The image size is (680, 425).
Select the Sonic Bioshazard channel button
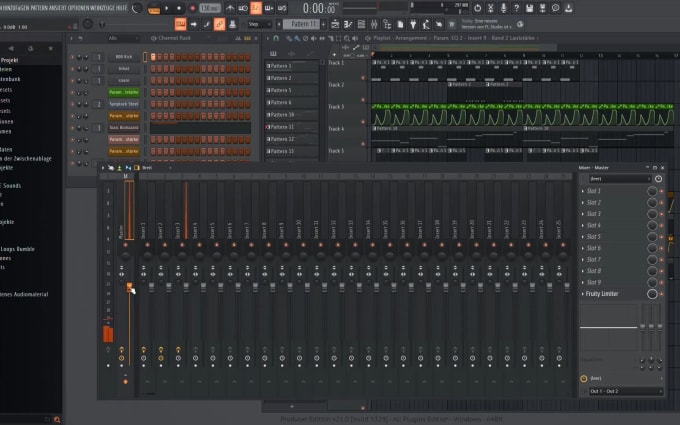click(124, 128)
